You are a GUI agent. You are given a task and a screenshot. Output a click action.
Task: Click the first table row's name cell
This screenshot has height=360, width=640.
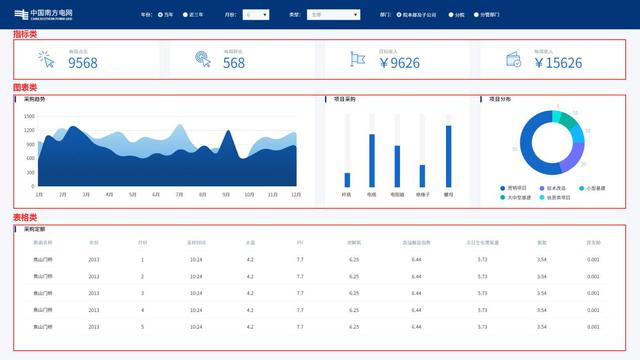43,260
